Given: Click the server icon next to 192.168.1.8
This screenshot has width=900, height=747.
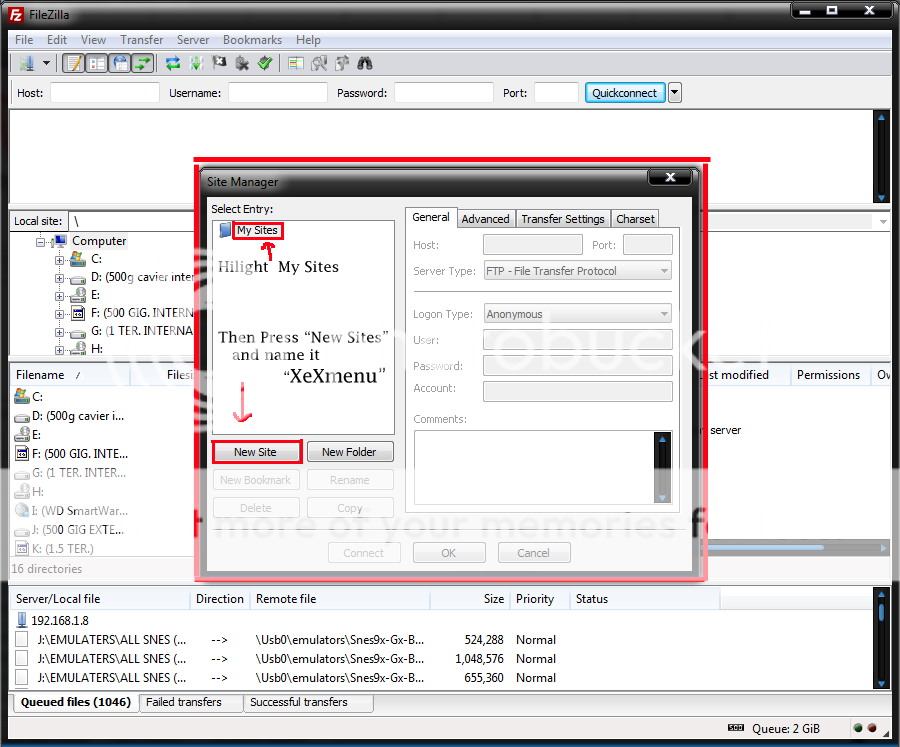Looking at the screenshot, I should 22,620.
